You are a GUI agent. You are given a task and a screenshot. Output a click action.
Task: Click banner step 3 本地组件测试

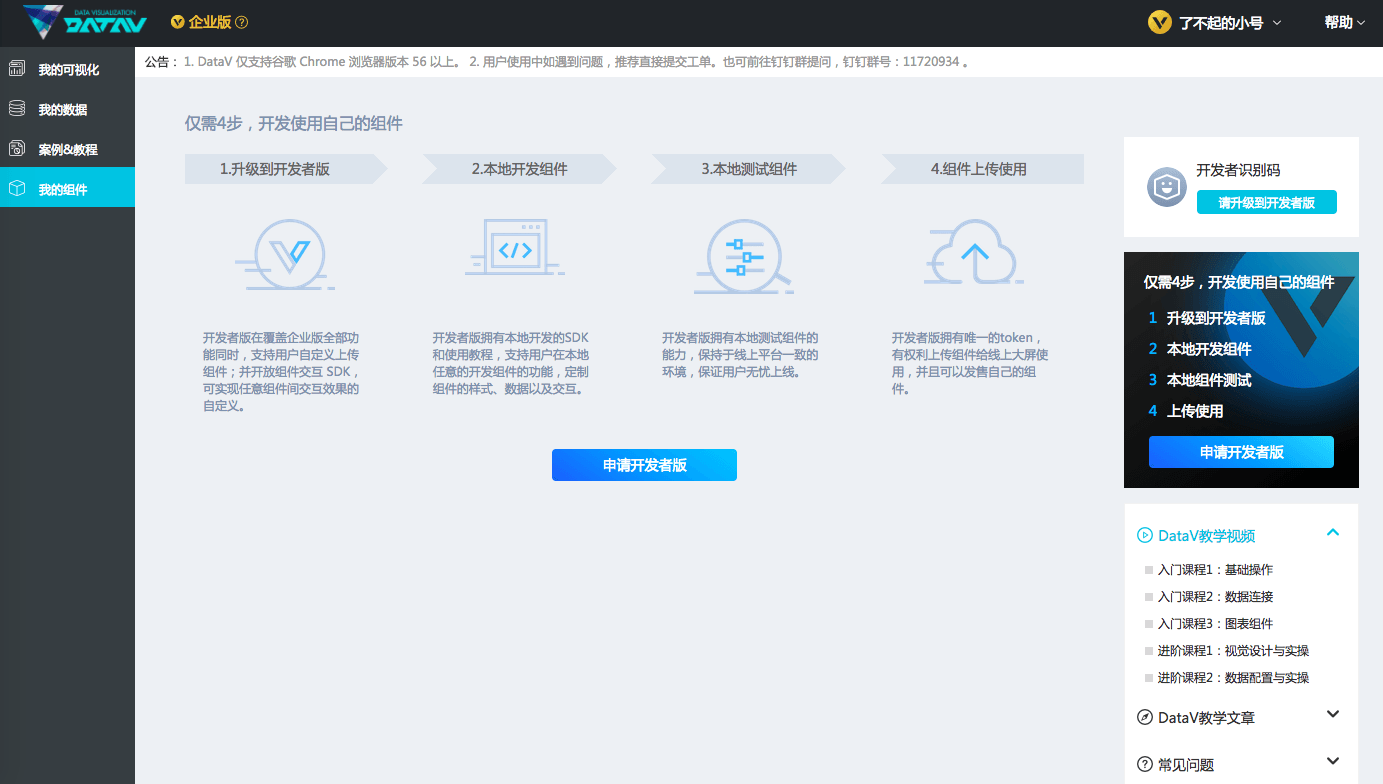click(x=1200, y=380)
